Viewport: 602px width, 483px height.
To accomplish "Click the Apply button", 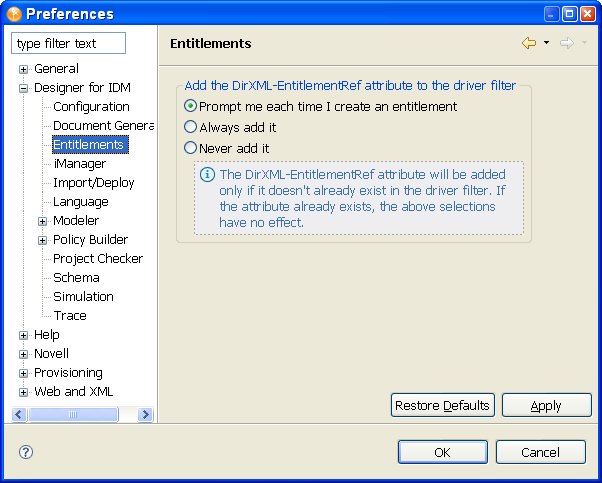I will click(546, 405).
